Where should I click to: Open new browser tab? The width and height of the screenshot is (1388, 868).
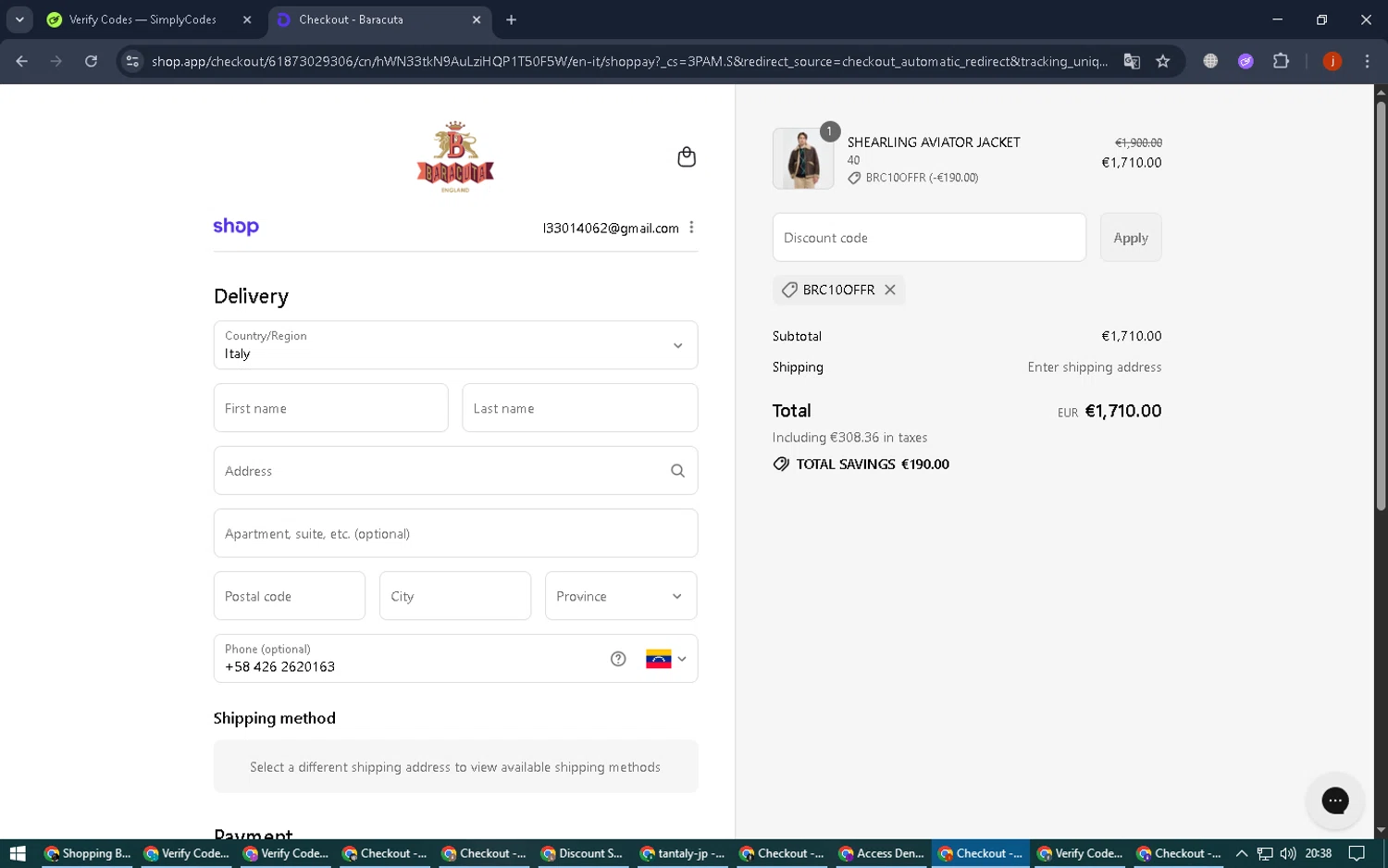[512, 19]
